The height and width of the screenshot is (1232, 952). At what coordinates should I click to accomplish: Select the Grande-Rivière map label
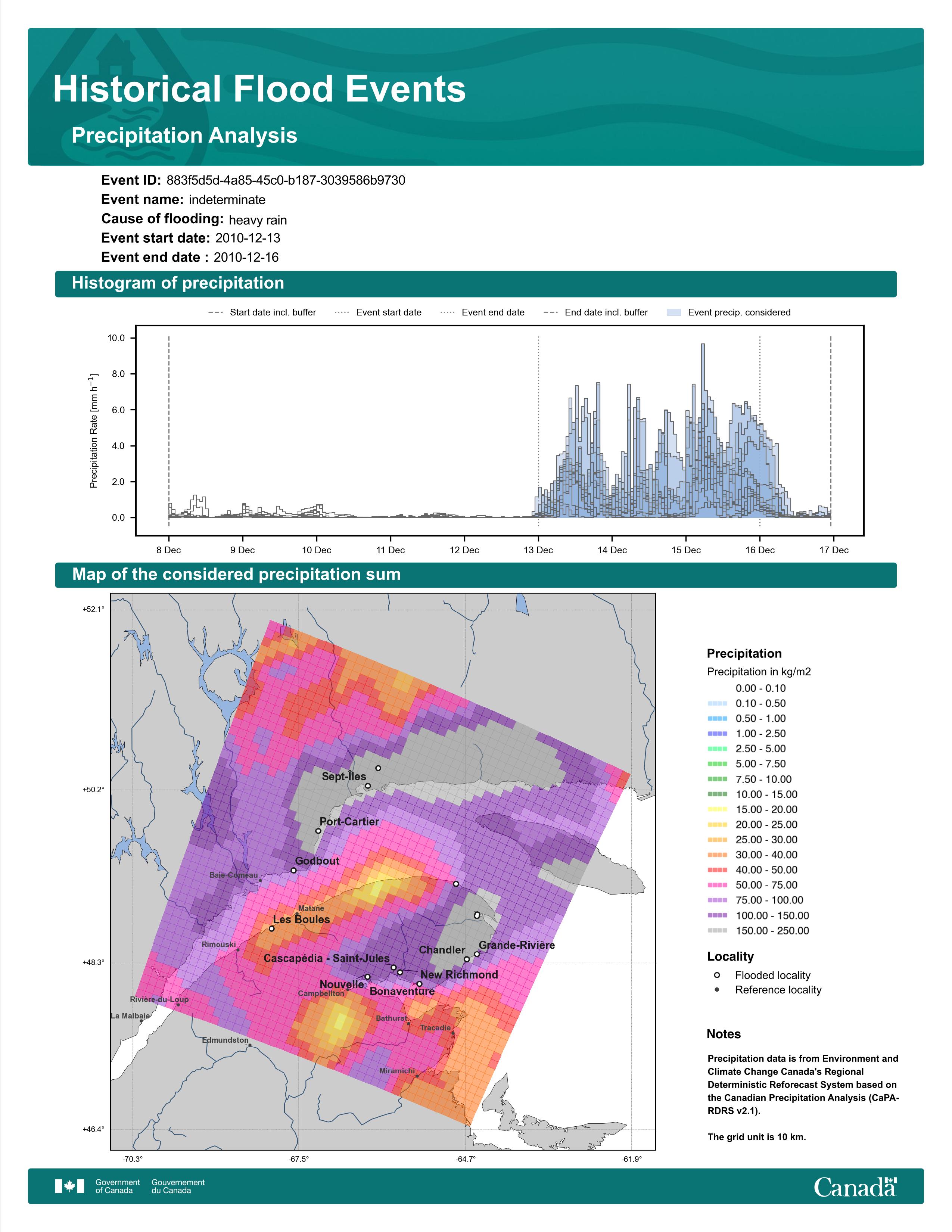click(x=517, y=945)
